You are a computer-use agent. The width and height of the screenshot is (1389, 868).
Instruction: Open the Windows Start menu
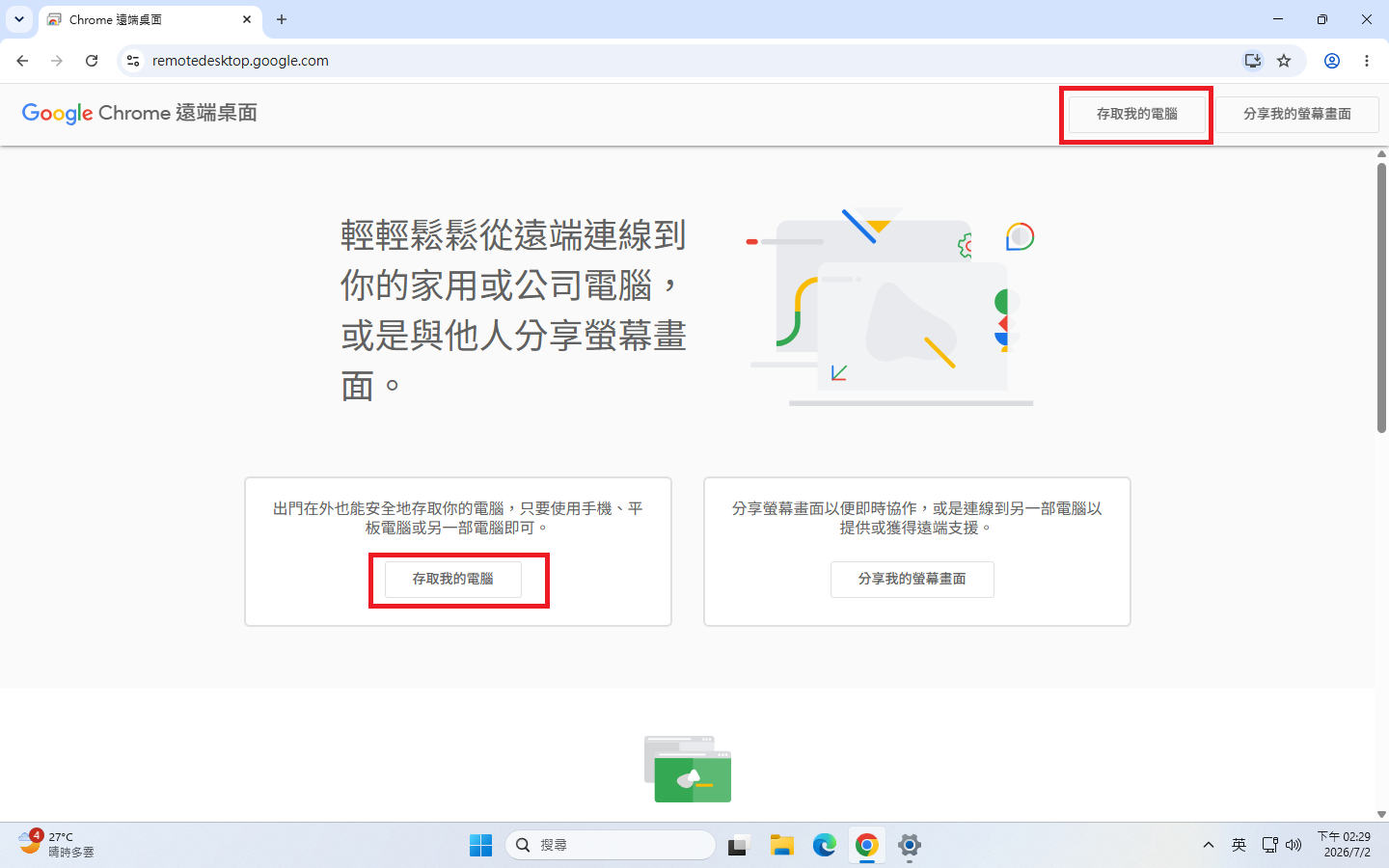pyautogui.click(x=480, y=845)
